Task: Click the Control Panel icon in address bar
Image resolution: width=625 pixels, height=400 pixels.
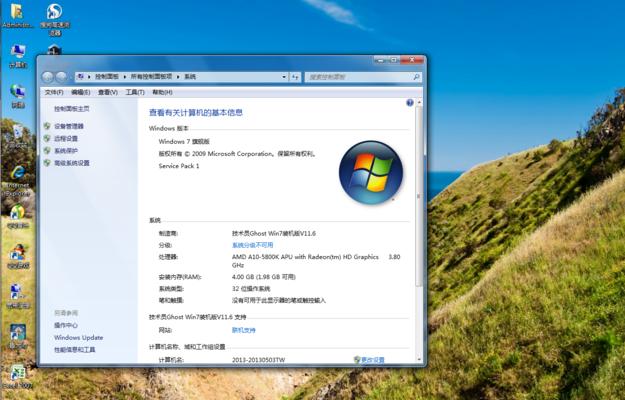Action: point(81,76)
